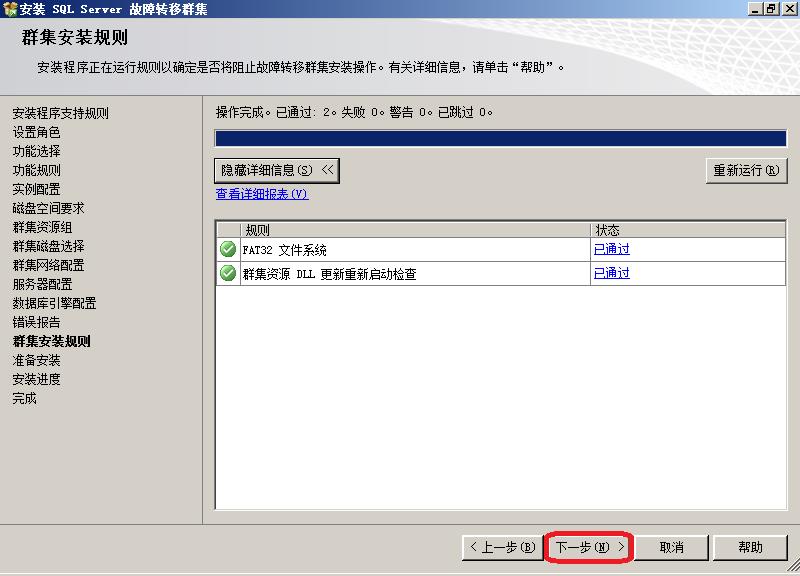Open 已通过 status link for FAT32 rule
Viewport: 800px width, 576px height.
point(611,250)
